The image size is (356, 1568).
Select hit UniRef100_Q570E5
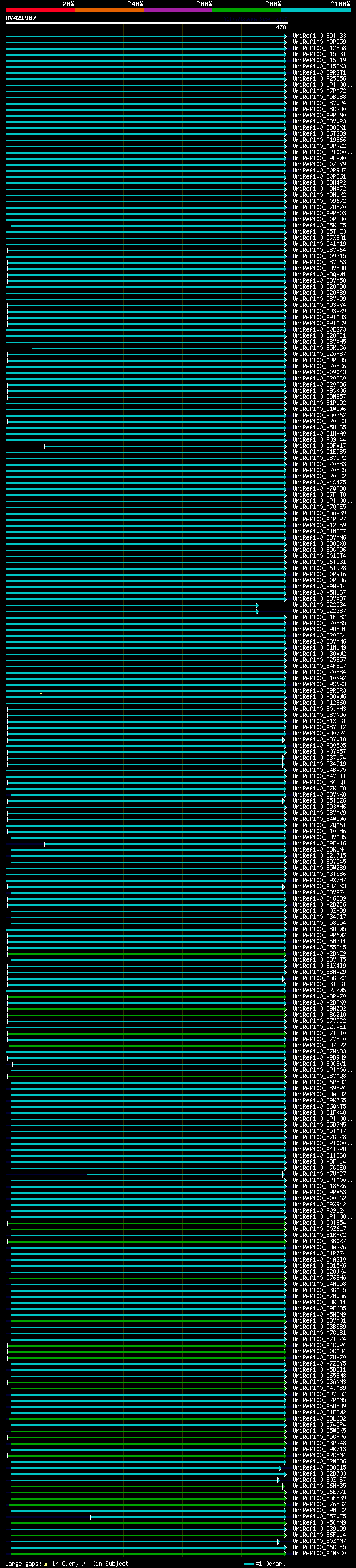pyautogui.click(x=319, y=1517)
